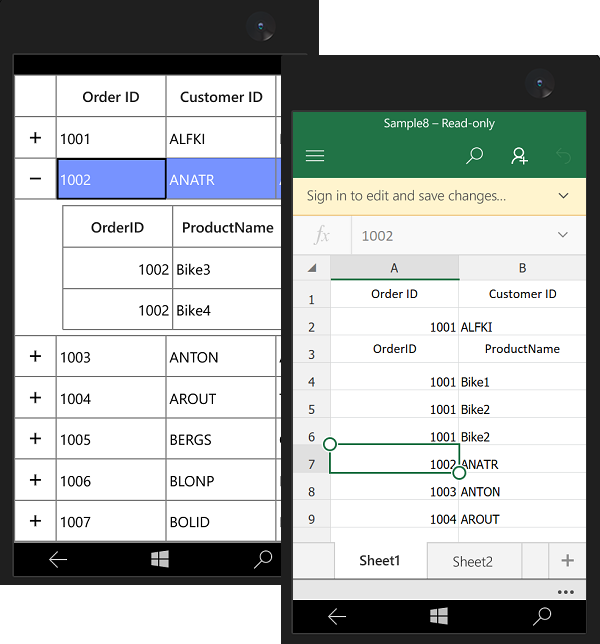Select BLONP cell in grid

[x=221, y=480]
